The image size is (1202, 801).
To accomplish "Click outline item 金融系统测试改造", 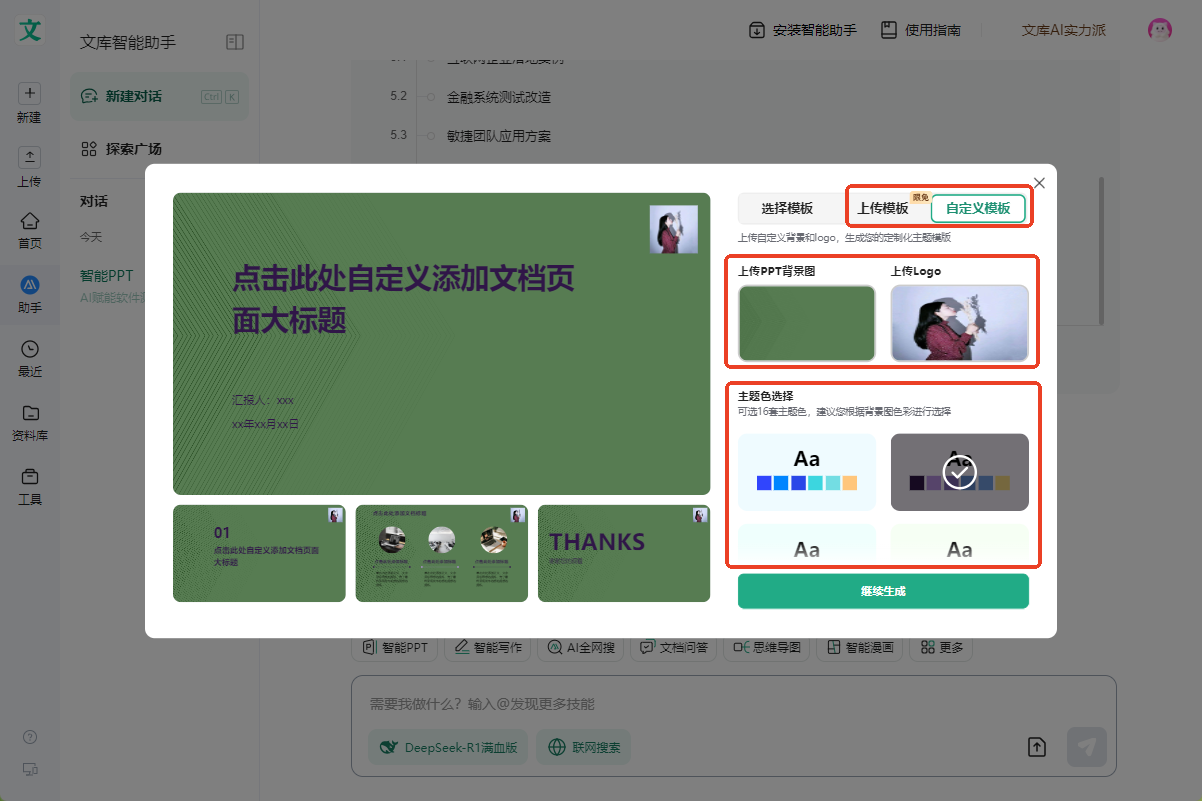I will (499, 97).
